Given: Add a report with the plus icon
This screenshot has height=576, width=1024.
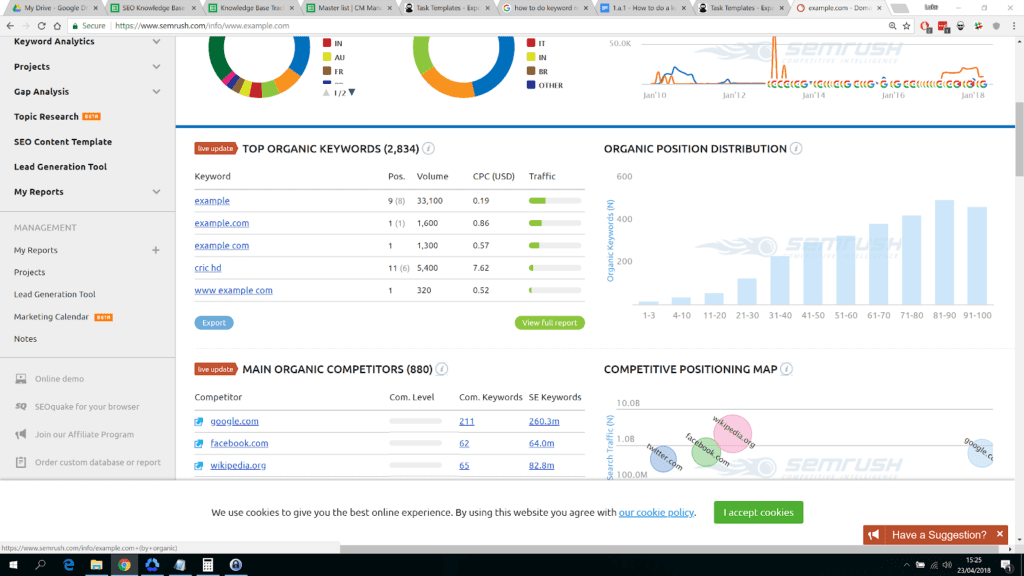Looking at the screenshot, I should (155, 250).
